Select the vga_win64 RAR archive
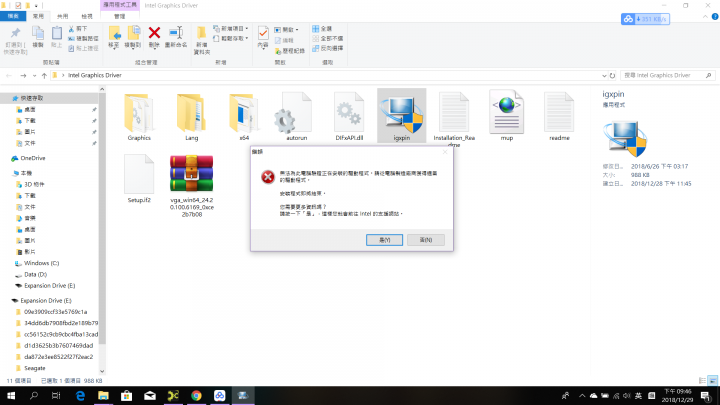Image resolution: width=720 pixels, height=405 pixels. (191, 186)
